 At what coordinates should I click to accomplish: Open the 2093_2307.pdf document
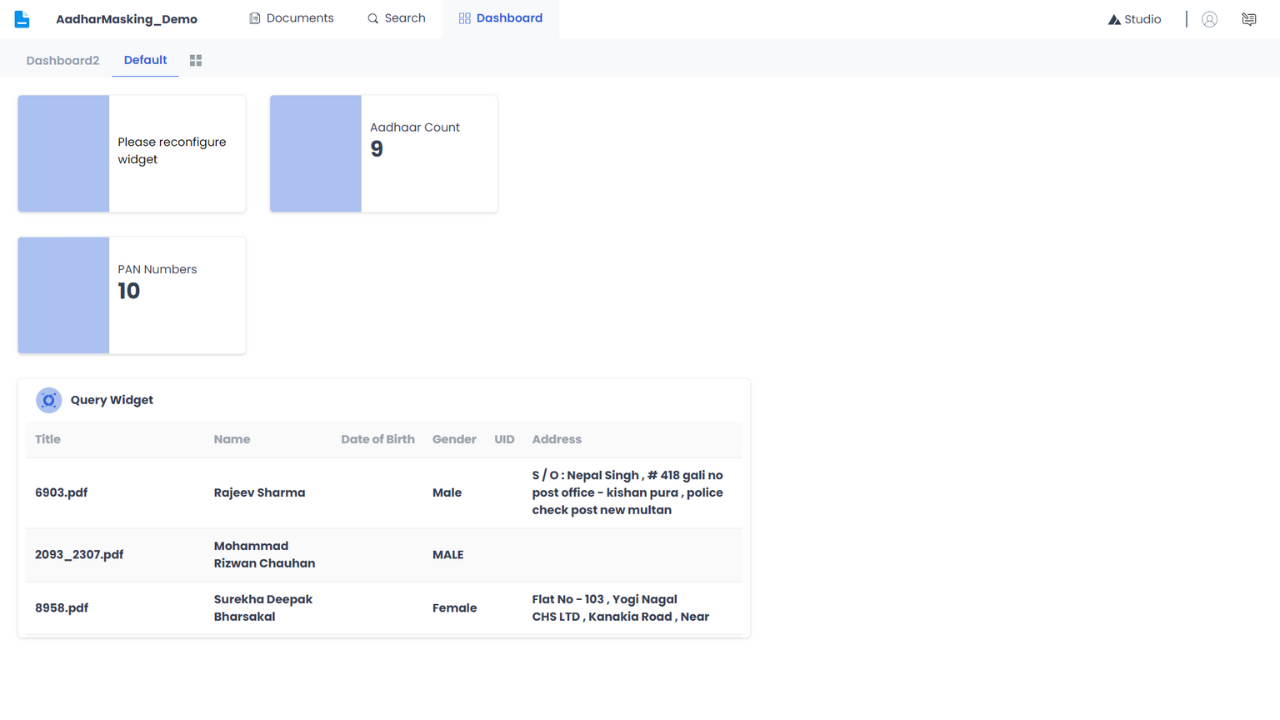pyautogui.click(x=79, y=555)
